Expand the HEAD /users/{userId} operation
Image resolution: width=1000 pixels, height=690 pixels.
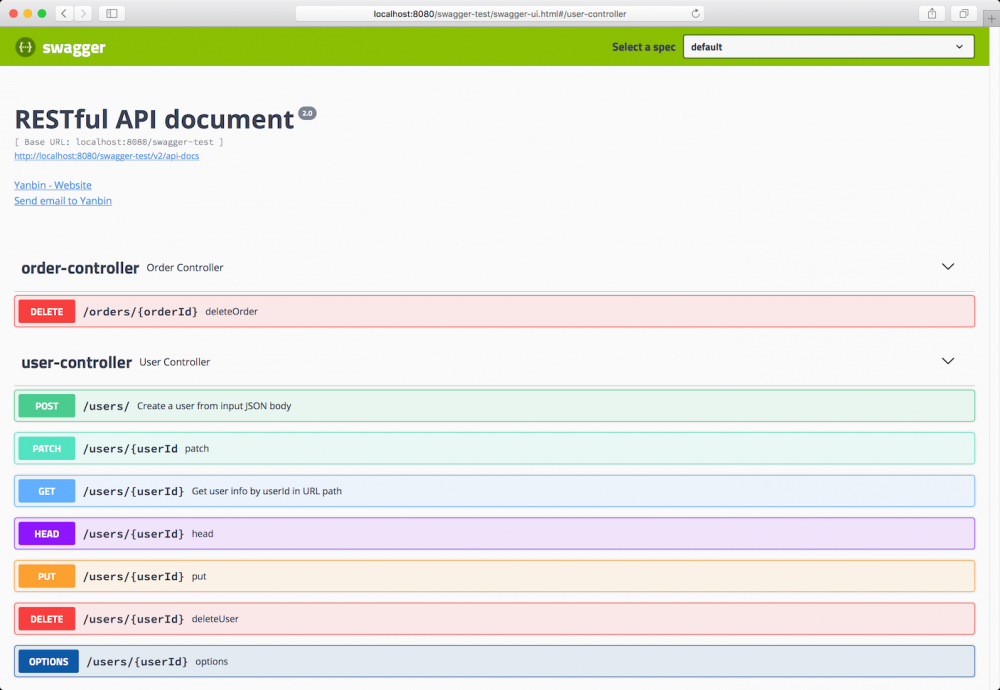click(494, 534)
